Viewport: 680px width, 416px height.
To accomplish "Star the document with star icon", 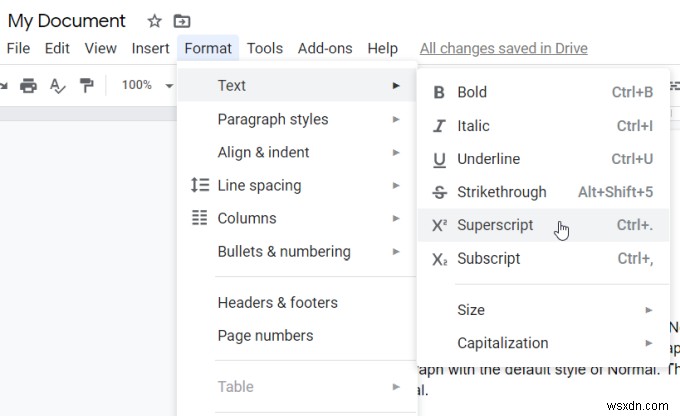I will click(x=154, y=21).
